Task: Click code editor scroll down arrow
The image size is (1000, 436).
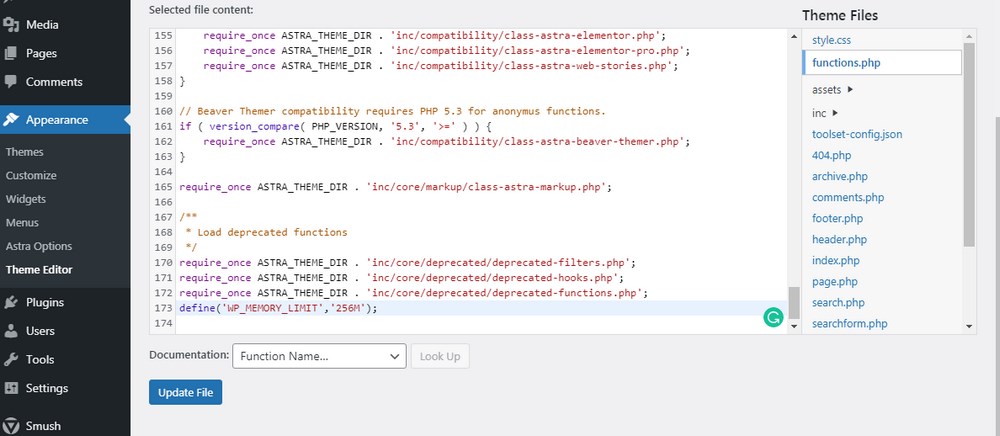Action: pos(794,326)
